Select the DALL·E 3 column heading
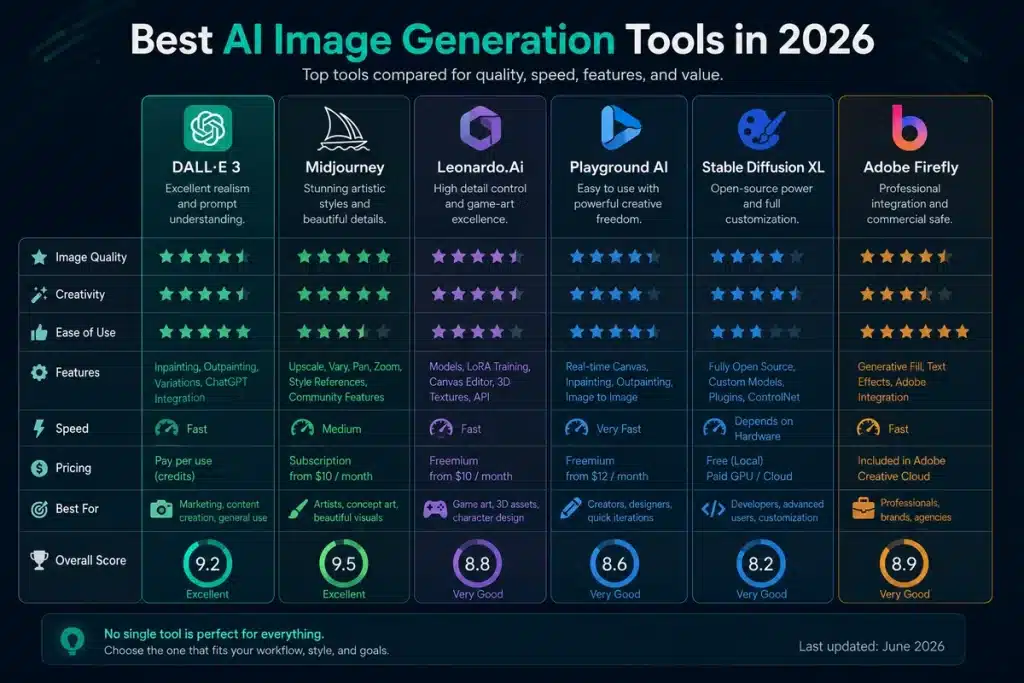 (x=206, y=167)
